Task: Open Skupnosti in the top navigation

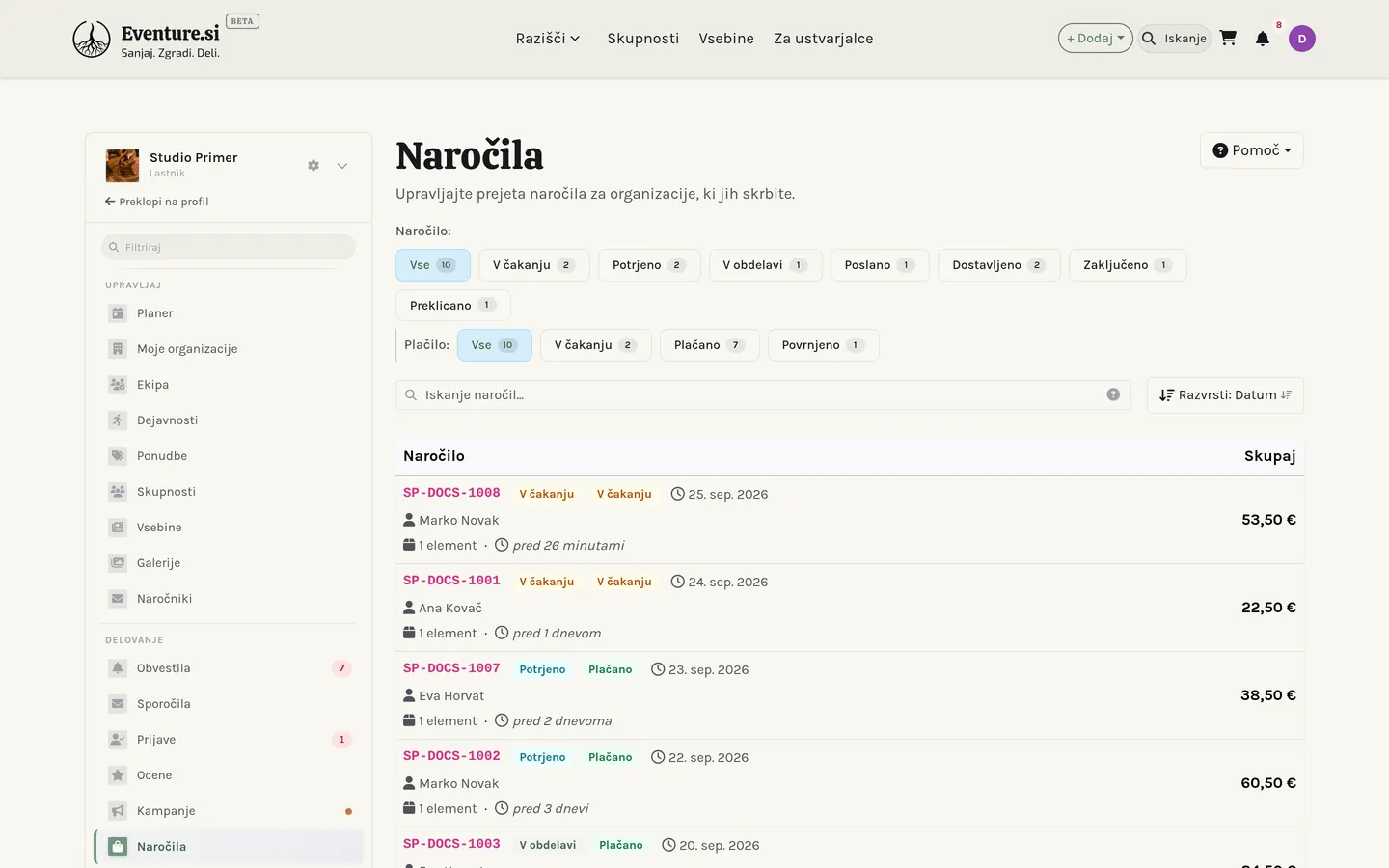Action: [x=643, y=39]
